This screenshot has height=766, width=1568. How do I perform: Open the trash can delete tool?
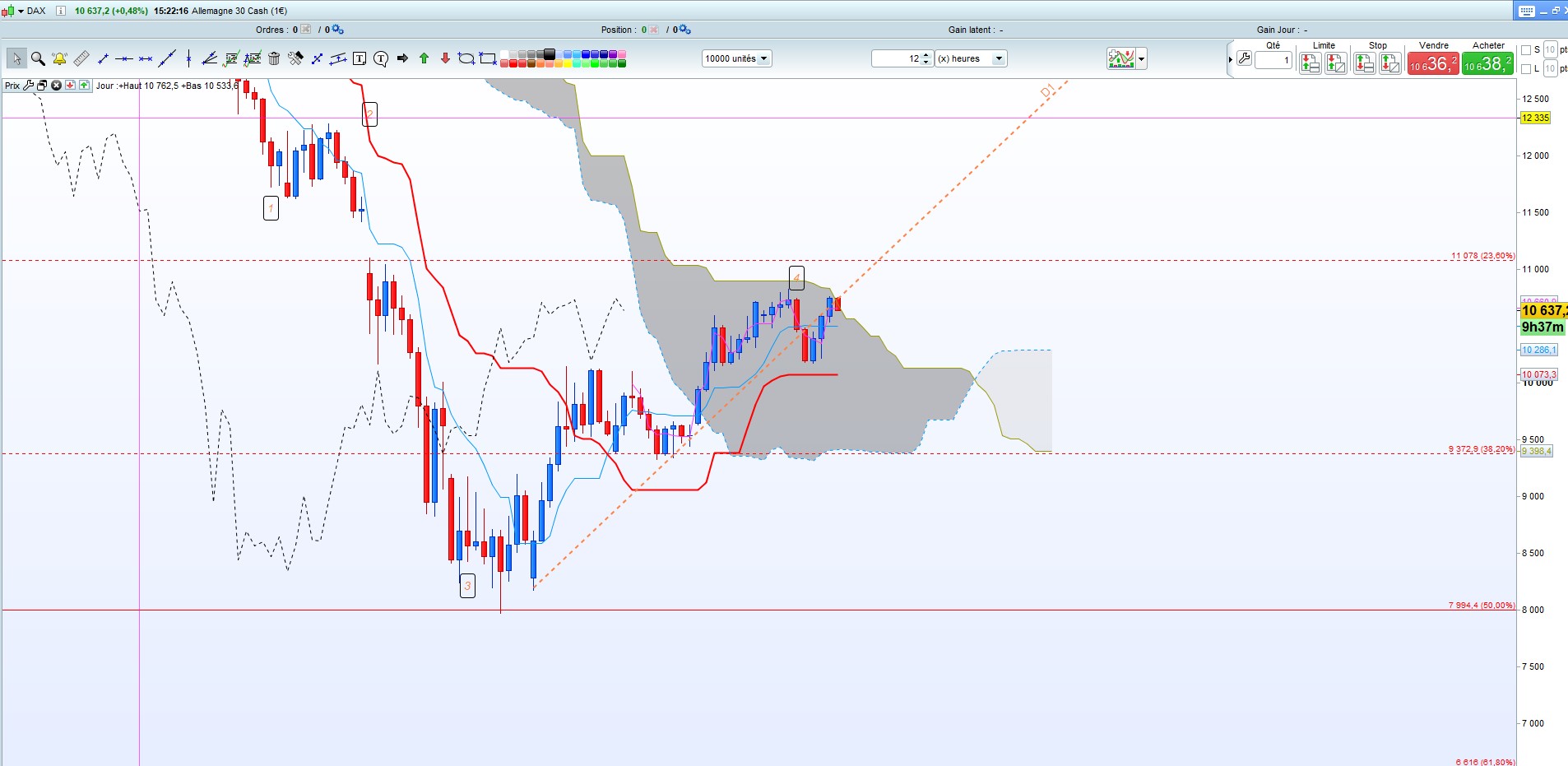click(274, 58)
